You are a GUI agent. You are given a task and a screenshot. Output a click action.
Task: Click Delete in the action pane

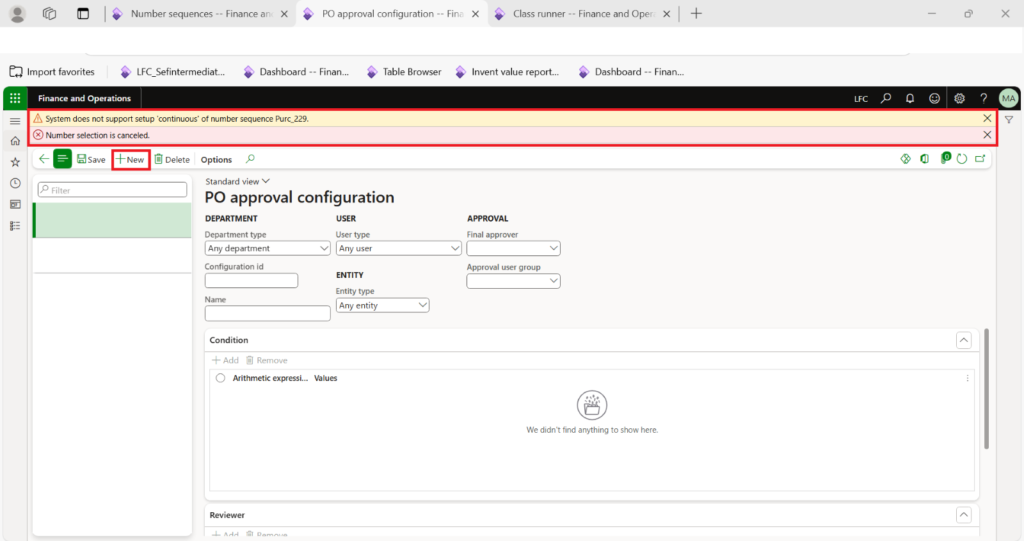[172, 159]
